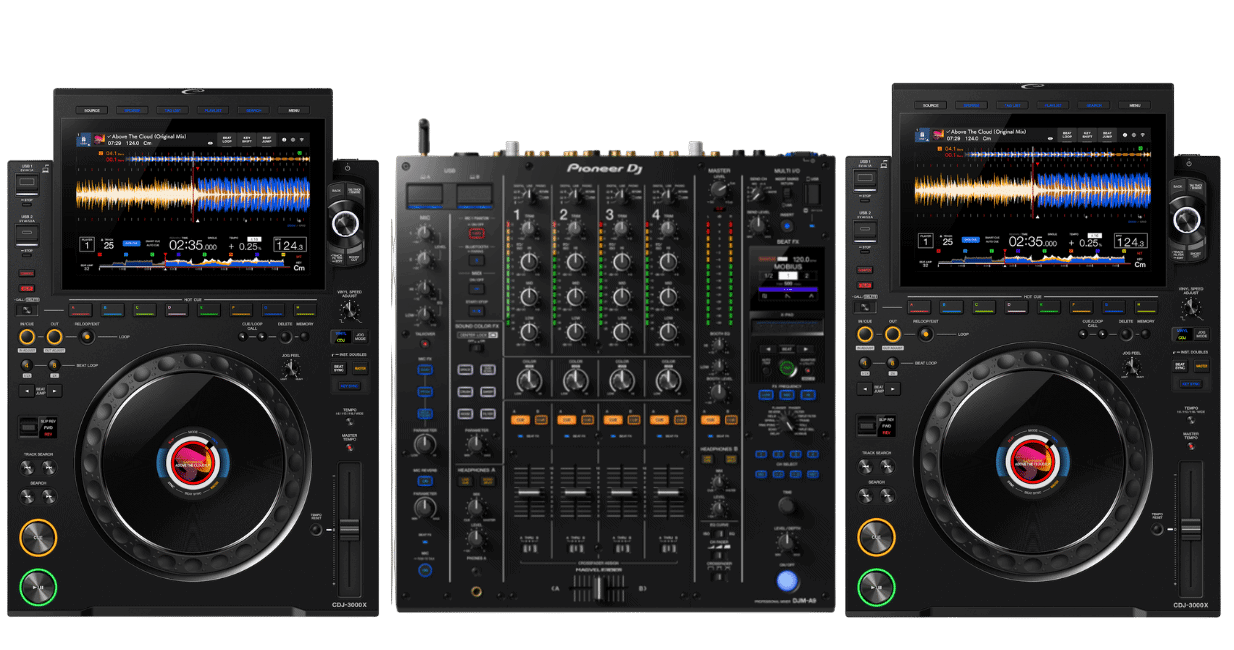Toggle BEAT SYNC on left CDJ

pos(340,368)
